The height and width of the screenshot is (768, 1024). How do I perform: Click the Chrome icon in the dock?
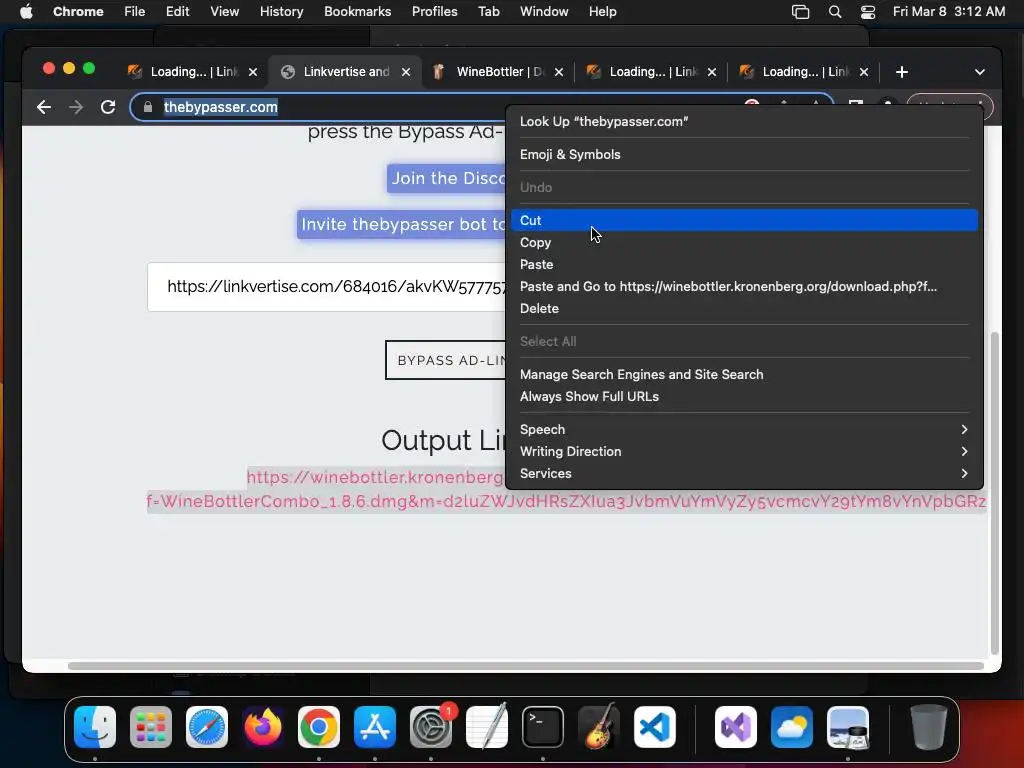[319, 727]
